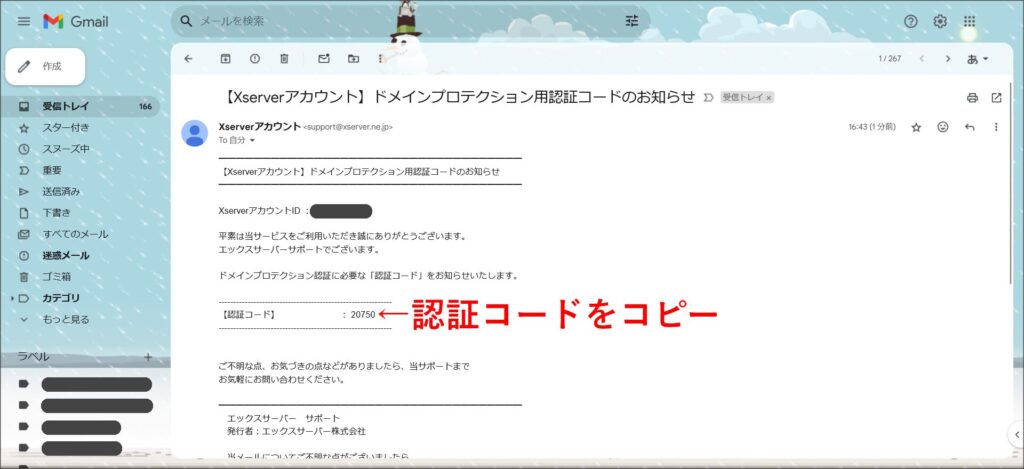Open search filter options icon

click(632, 22)
